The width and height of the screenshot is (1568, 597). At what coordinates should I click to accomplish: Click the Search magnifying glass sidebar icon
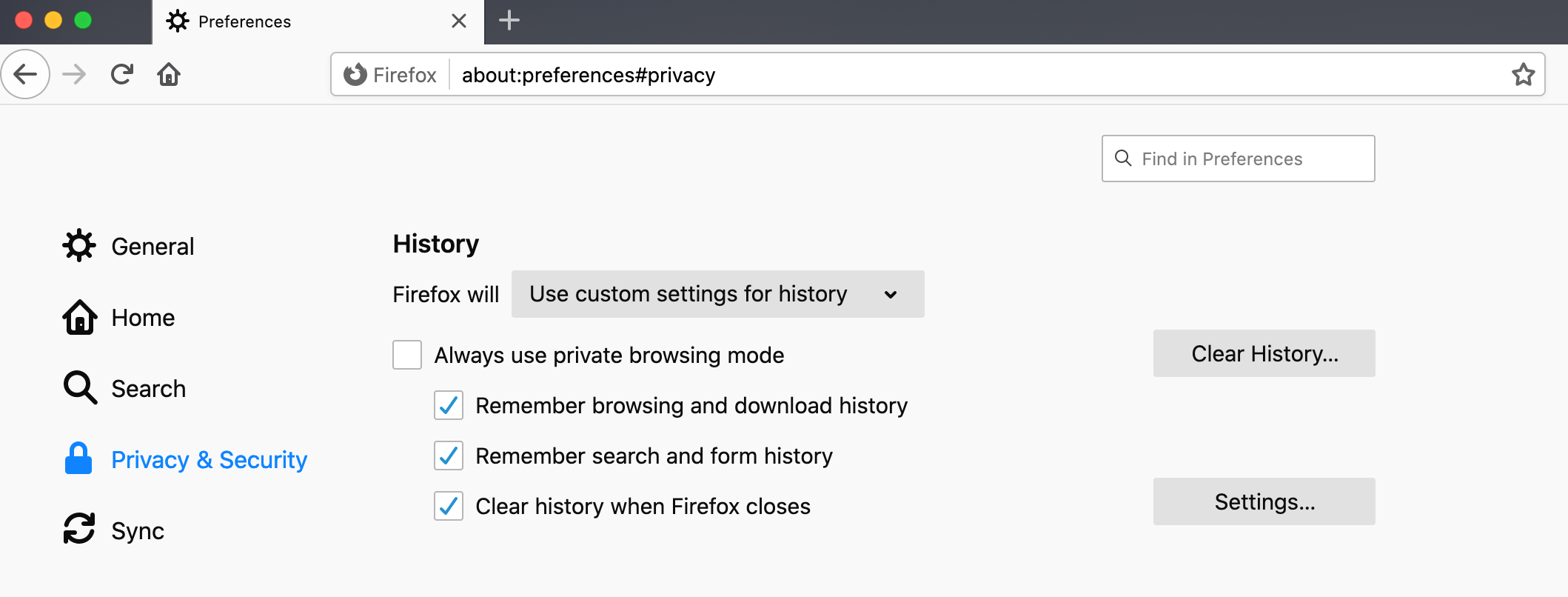(x=78, y=387)
